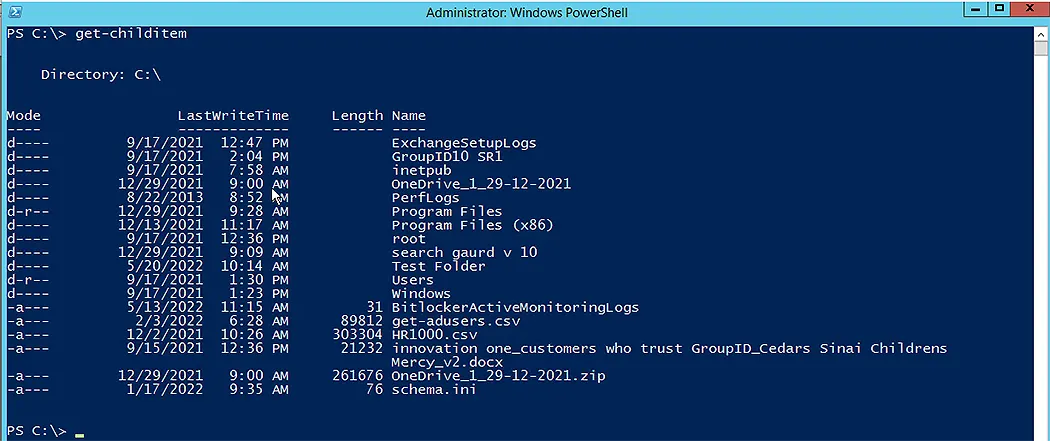This screenshot has width=1050, height=441.
Task: Click the schema.ini file name
Action: [434, 389]
